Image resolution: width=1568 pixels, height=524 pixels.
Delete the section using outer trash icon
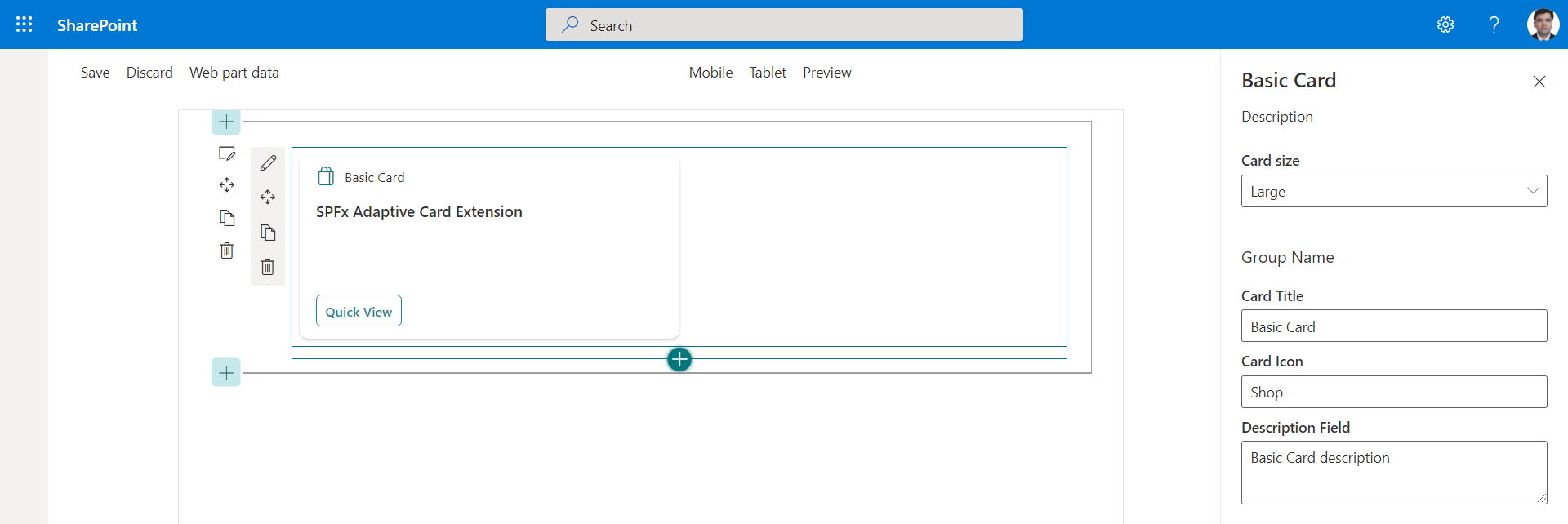pos(227,251)
